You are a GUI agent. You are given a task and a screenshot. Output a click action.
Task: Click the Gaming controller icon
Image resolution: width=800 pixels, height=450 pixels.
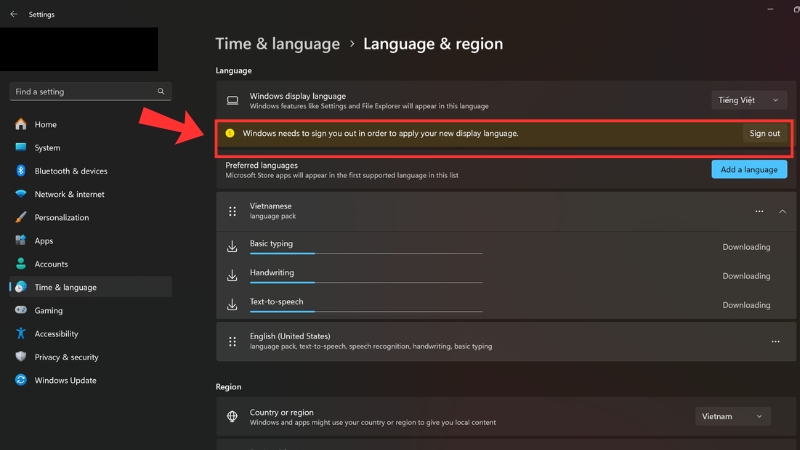click(21, 310)
